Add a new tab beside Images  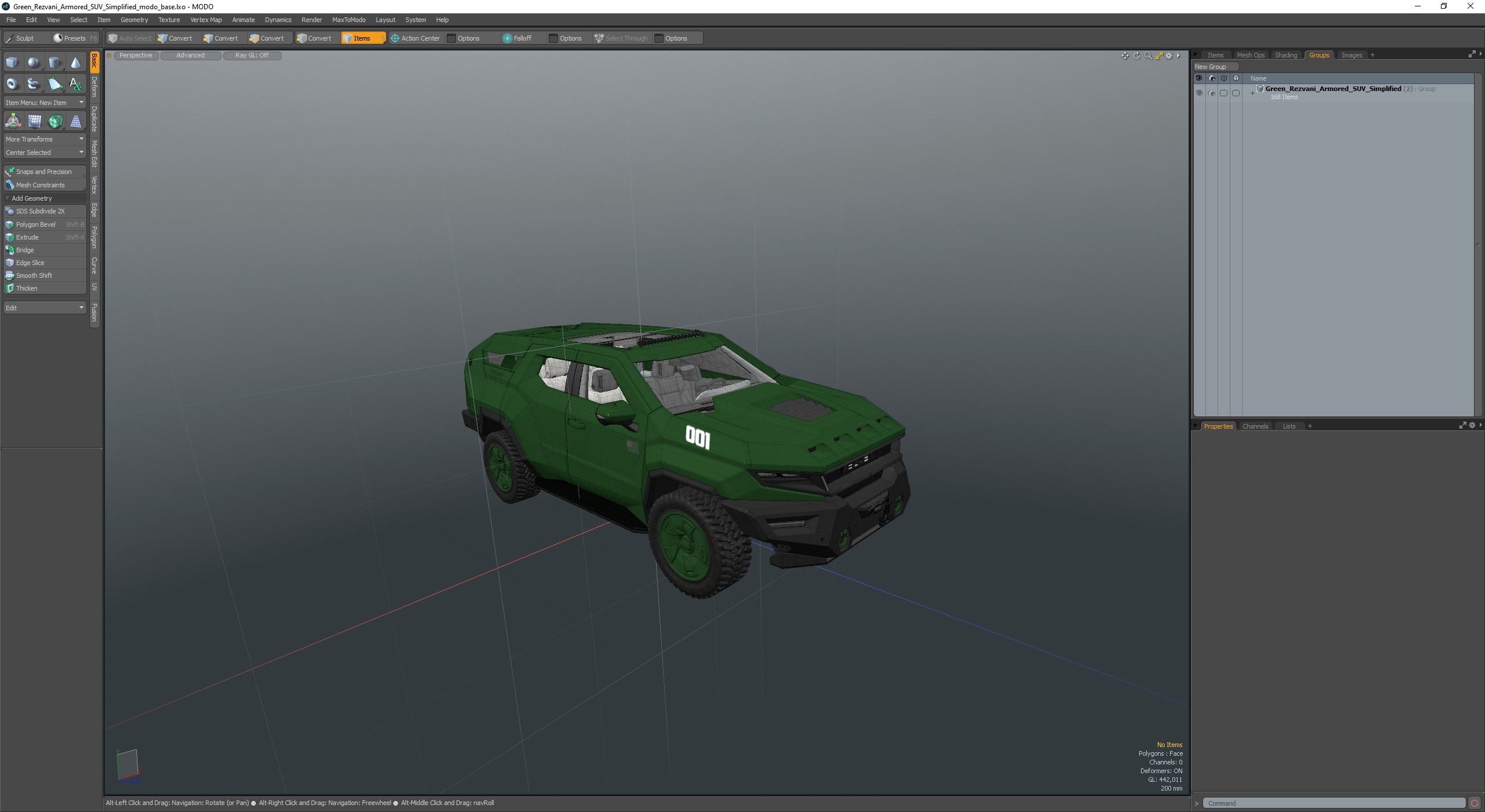[x=1372, y=55]
